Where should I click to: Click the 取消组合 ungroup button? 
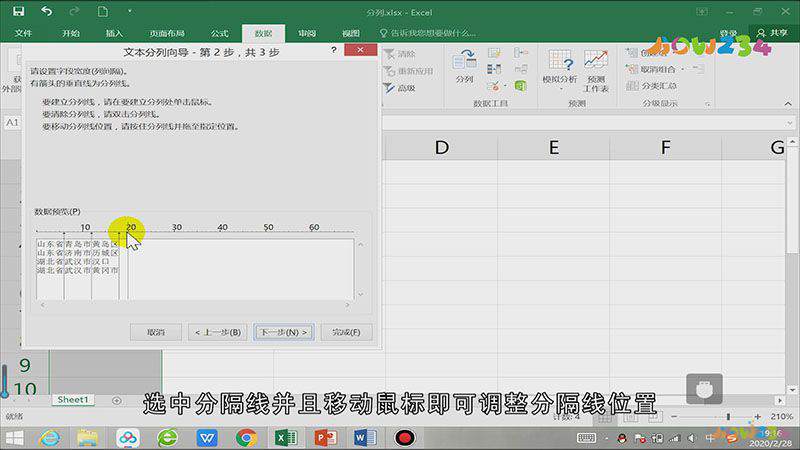pyautogui.click(x=651, y=69)
